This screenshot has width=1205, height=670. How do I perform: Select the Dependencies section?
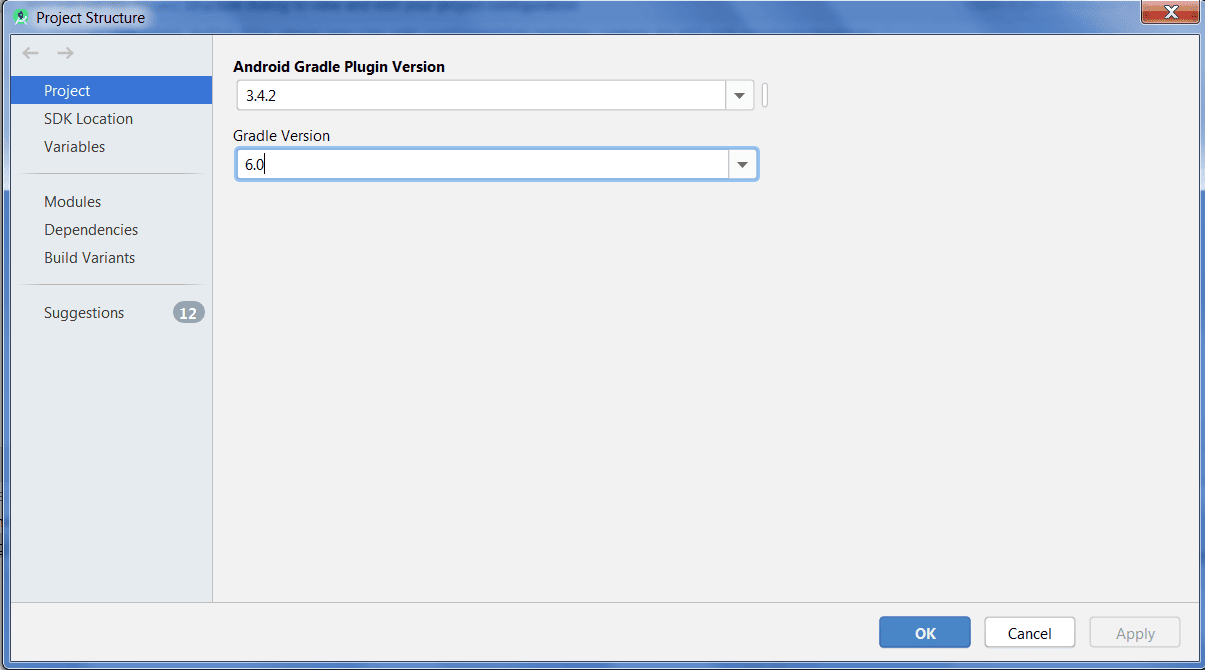pos(90,229)
